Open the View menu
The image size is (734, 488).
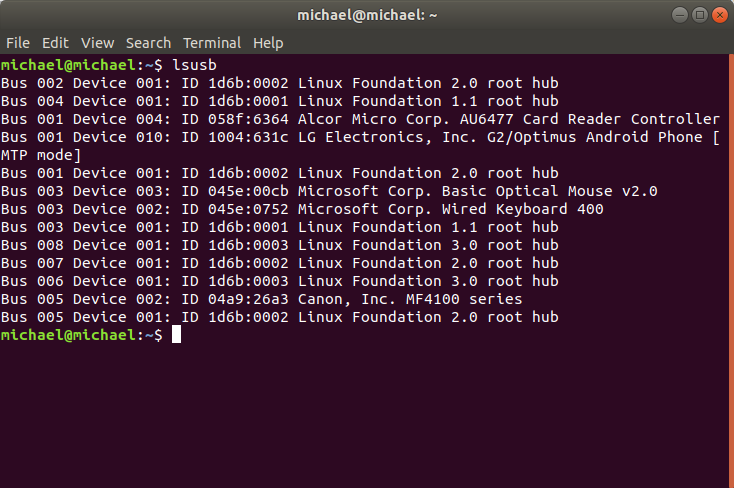click(x=97, y=43)
